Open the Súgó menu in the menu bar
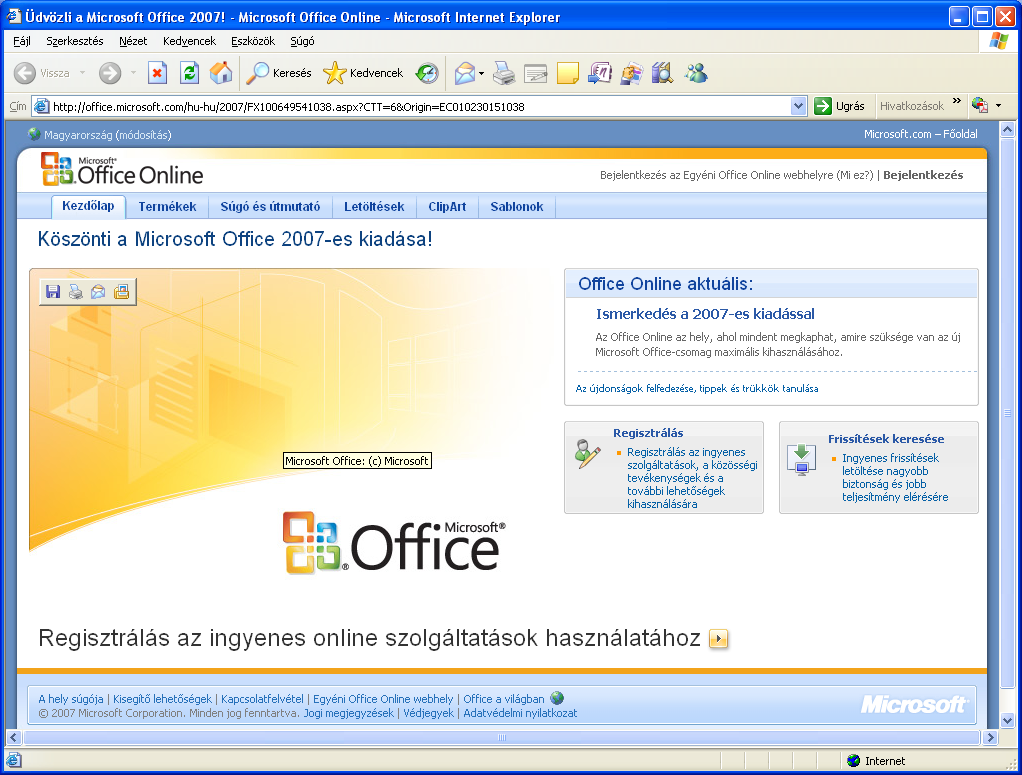Screen dimensions: 1022x775 (302, 41)
